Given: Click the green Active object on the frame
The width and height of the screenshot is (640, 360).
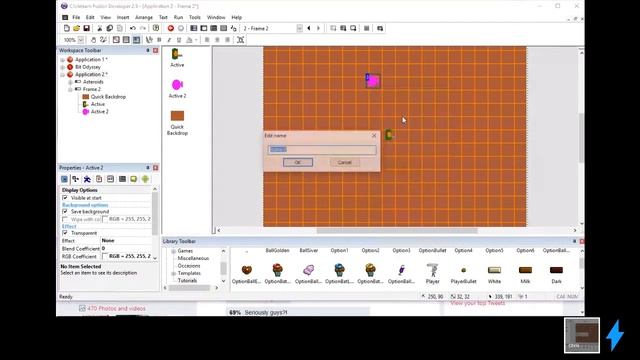Looking at the screenshot, I should point(389,135).
